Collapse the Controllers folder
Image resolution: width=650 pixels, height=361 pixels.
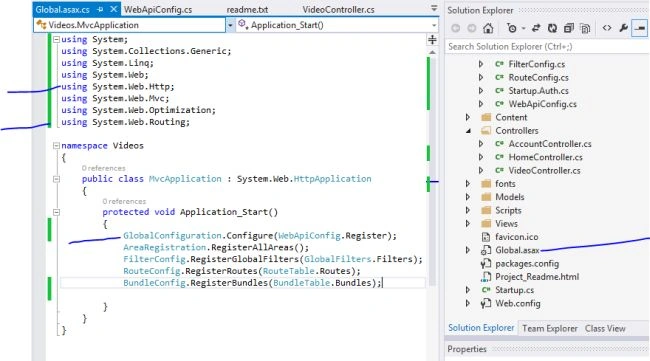tap(468, 131)
